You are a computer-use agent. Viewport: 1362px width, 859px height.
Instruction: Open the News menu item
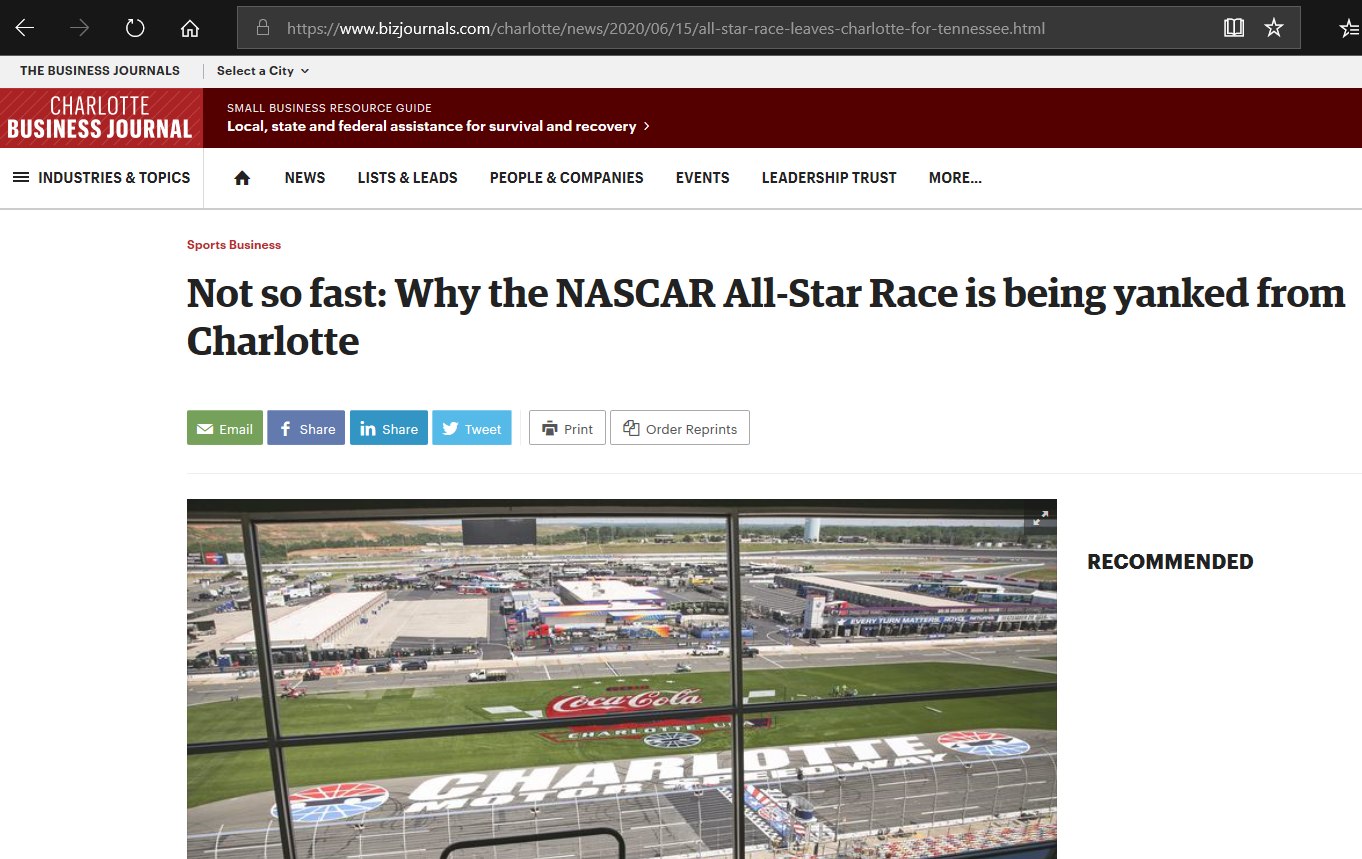click(x=305, y=178)
